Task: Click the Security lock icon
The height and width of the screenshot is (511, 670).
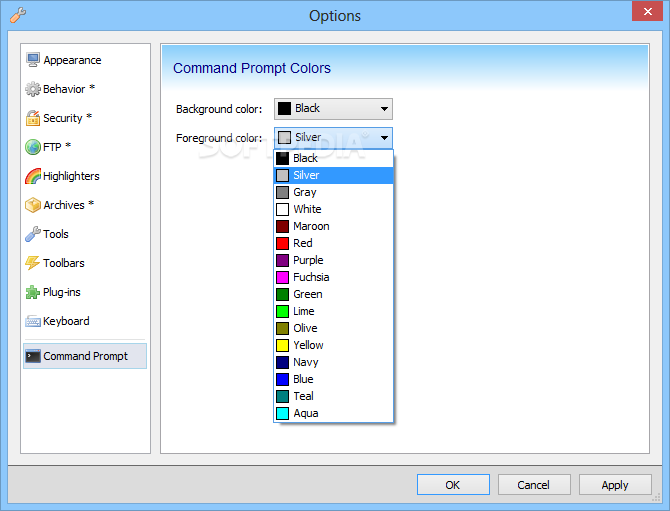Action: (x=33, y=118)
